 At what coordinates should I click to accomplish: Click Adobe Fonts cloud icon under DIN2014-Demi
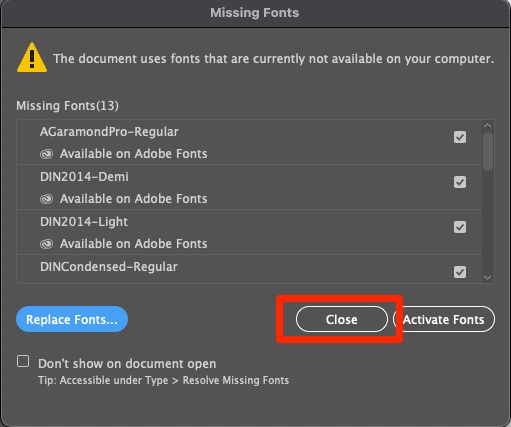(x=46, y=199)
